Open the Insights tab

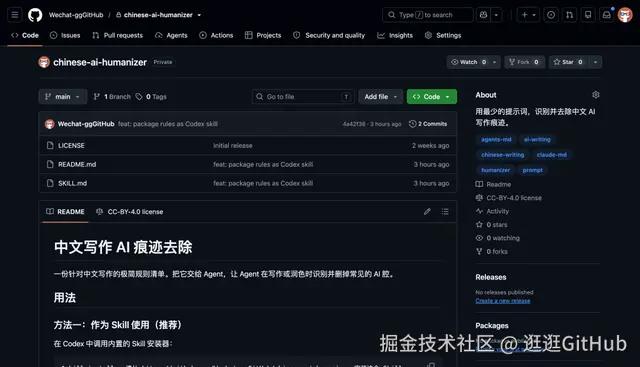[395, 36]
